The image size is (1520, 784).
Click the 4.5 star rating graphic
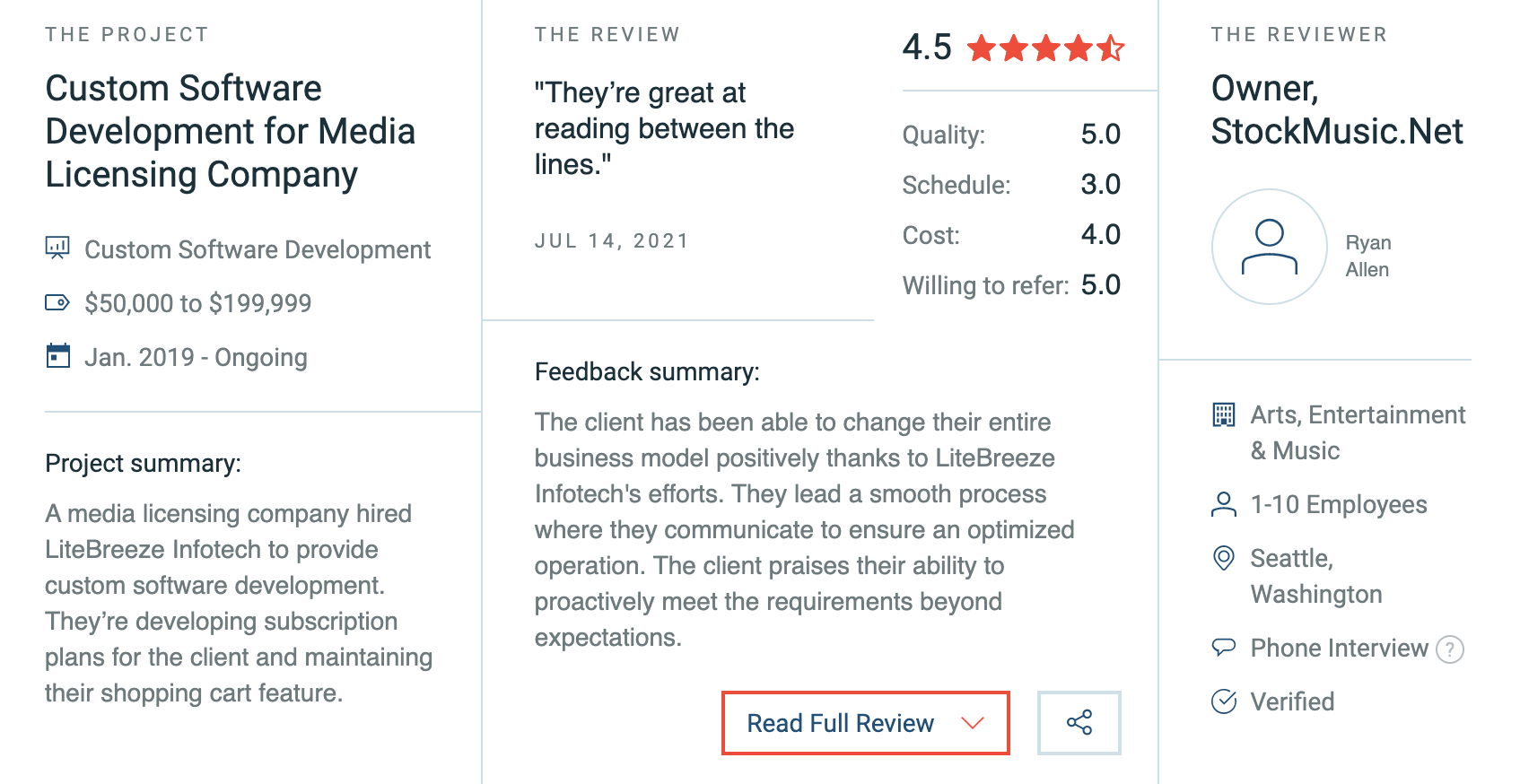(1046, 48)
